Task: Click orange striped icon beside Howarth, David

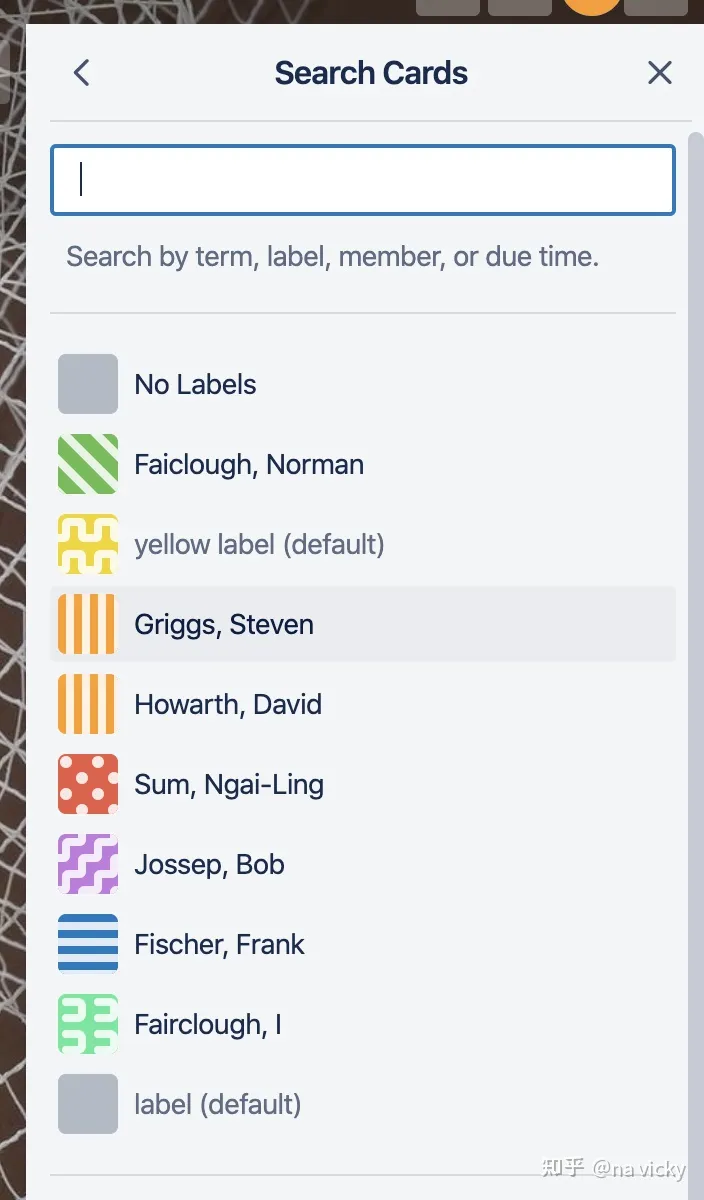Action: [88, 704]
